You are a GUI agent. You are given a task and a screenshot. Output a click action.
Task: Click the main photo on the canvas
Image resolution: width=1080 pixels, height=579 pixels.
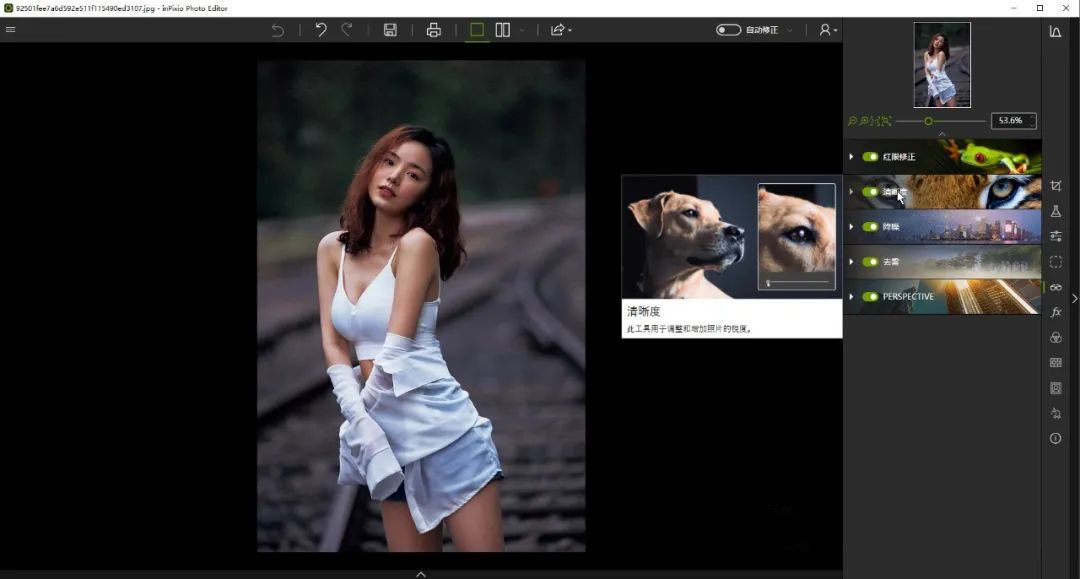tap(422, 306)
